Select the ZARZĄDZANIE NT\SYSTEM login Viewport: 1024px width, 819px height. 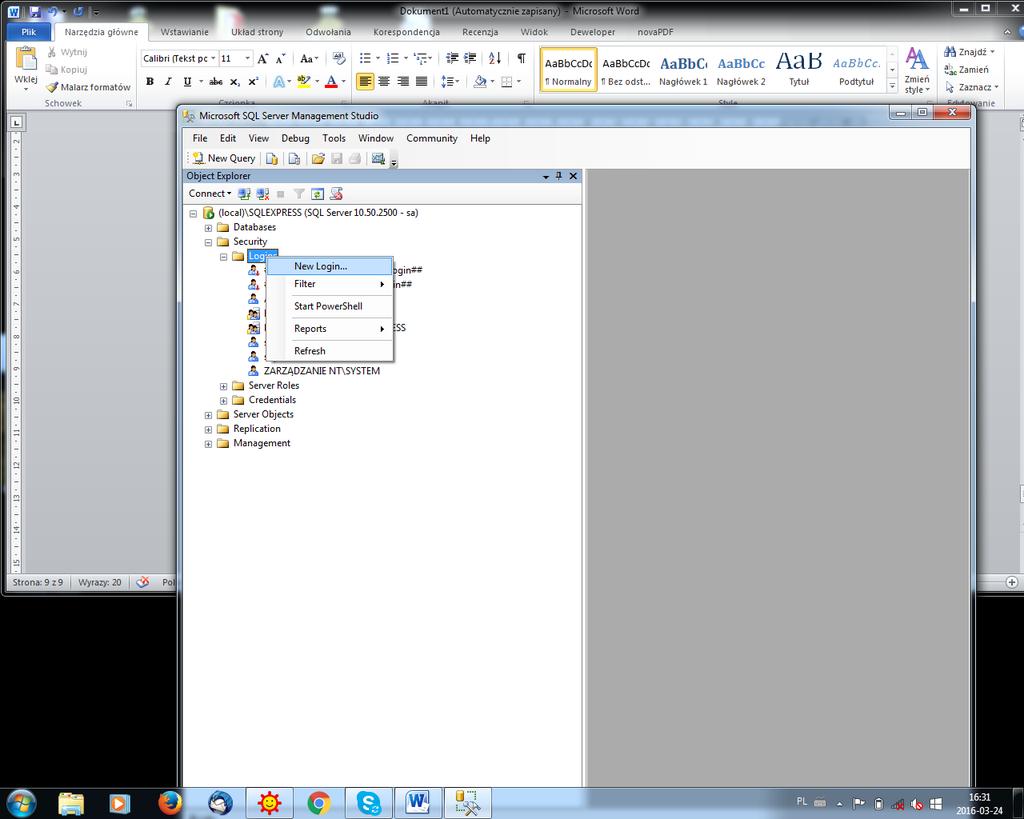point(321,371)
